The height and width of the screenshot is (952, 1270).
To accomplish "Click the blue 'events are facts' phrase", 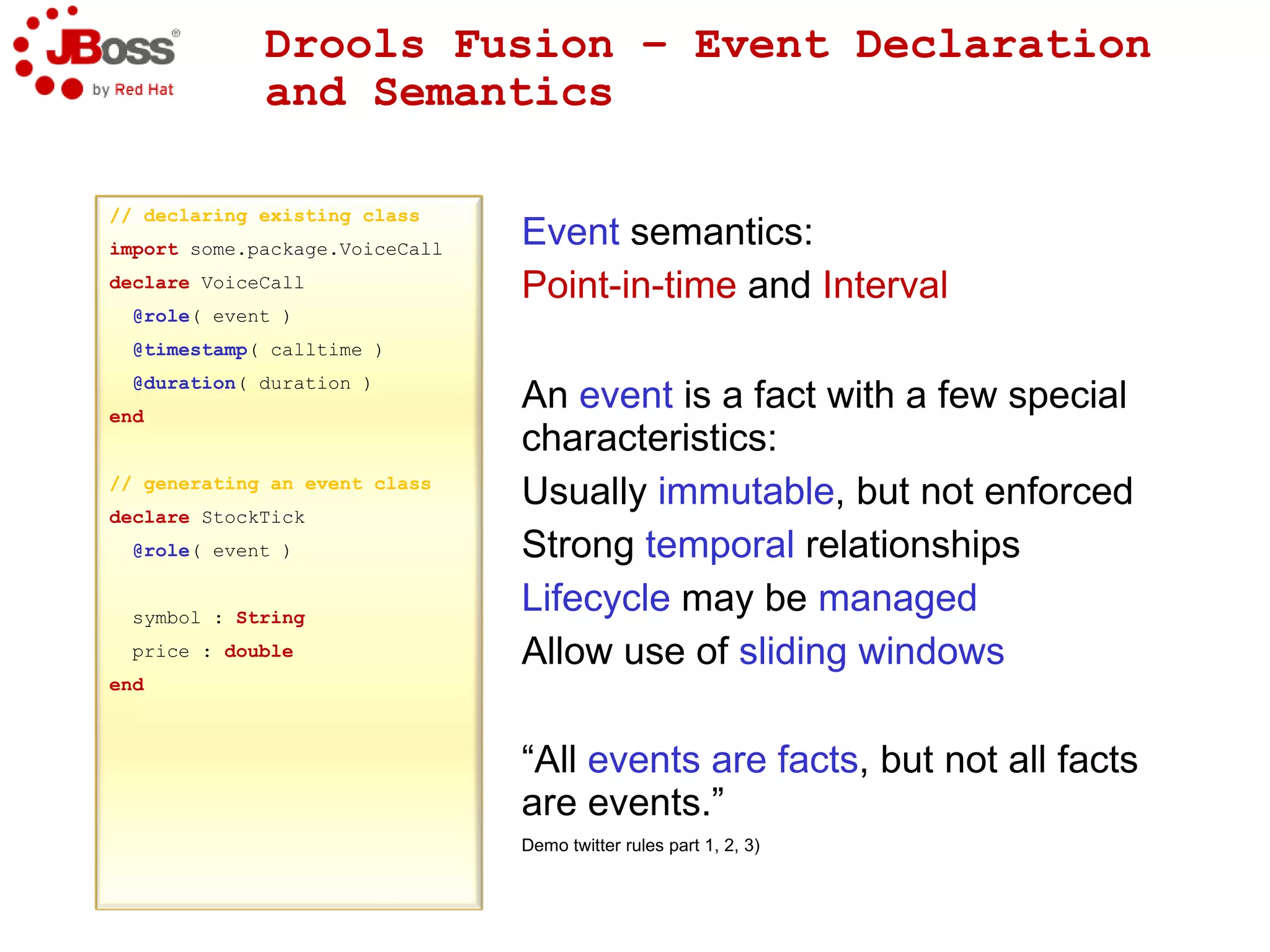I will pos(722,760).
